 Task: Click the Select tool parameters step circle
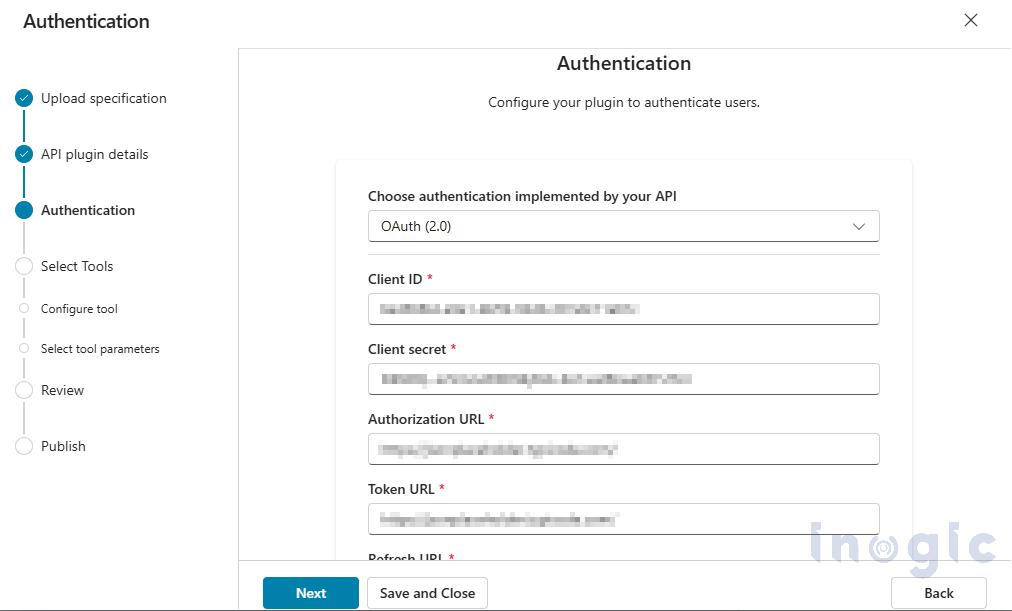pyautogui.click(x=24, y=349)
